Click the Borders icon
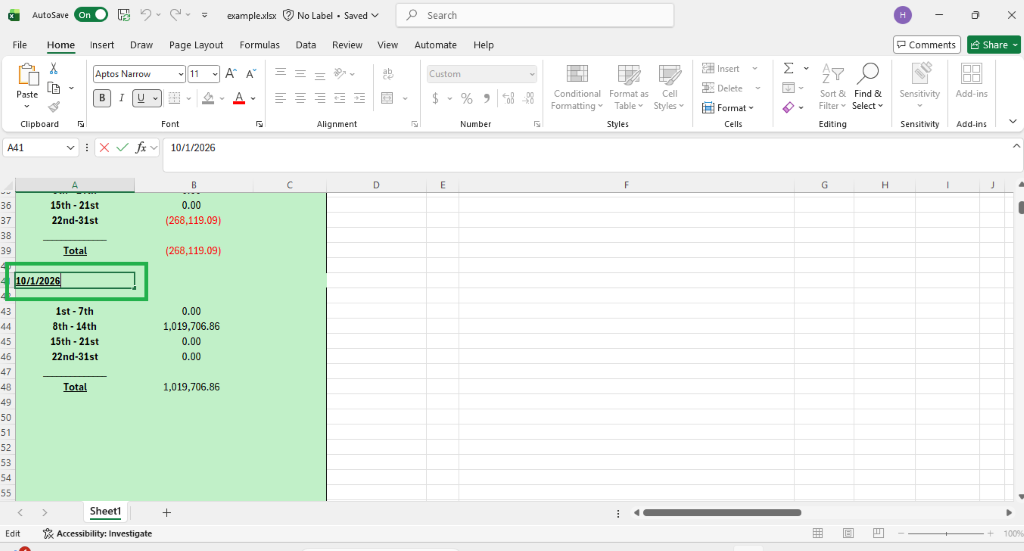This screenshot has width=1024, height=551. pyautogui.click(x=174, y=99)
